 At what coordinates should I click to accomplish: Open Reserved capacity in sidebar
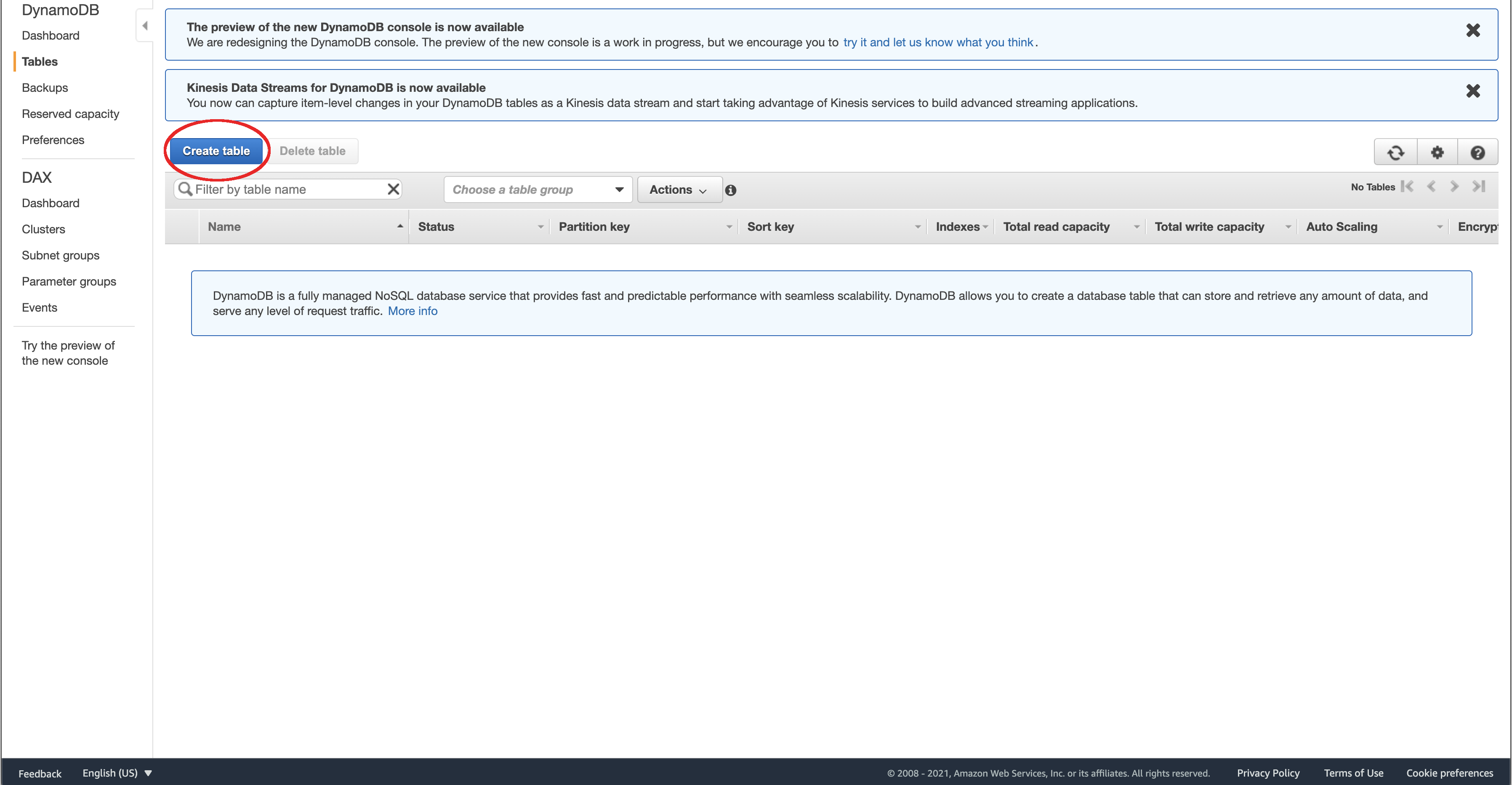70,114
